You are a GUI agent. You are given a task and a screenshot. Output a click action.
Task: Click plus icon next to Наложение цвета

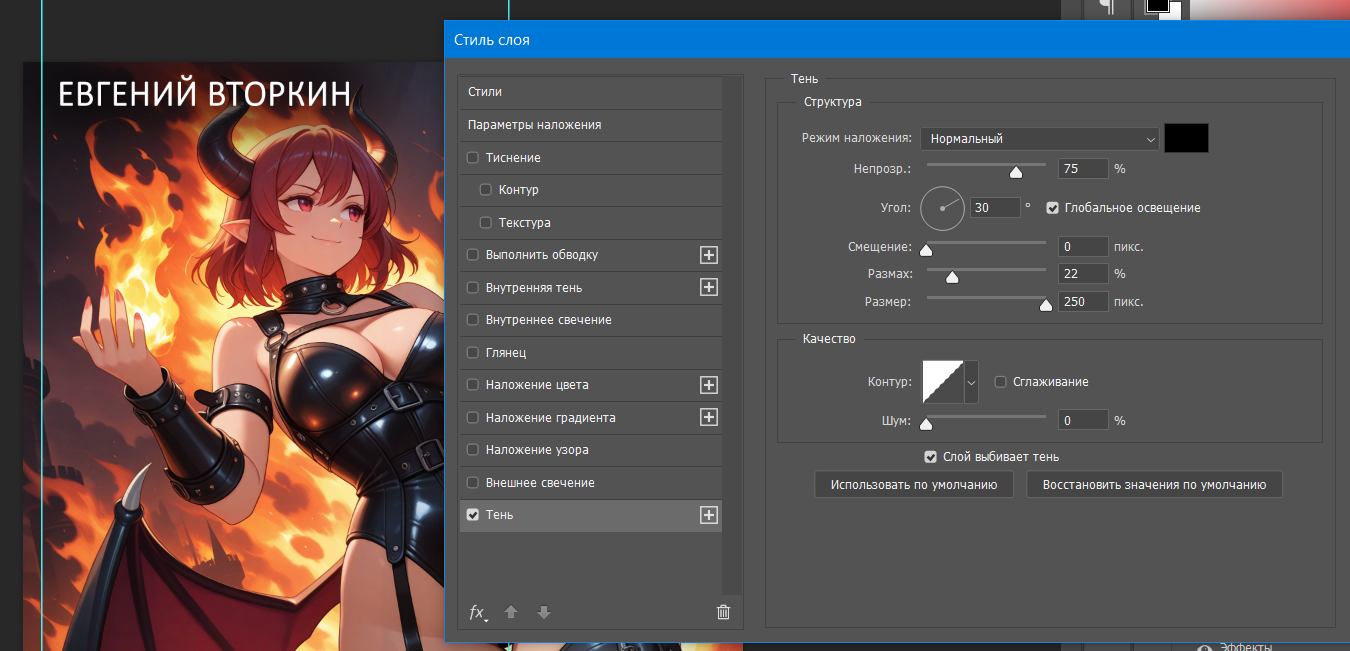(x=709, y=385)
